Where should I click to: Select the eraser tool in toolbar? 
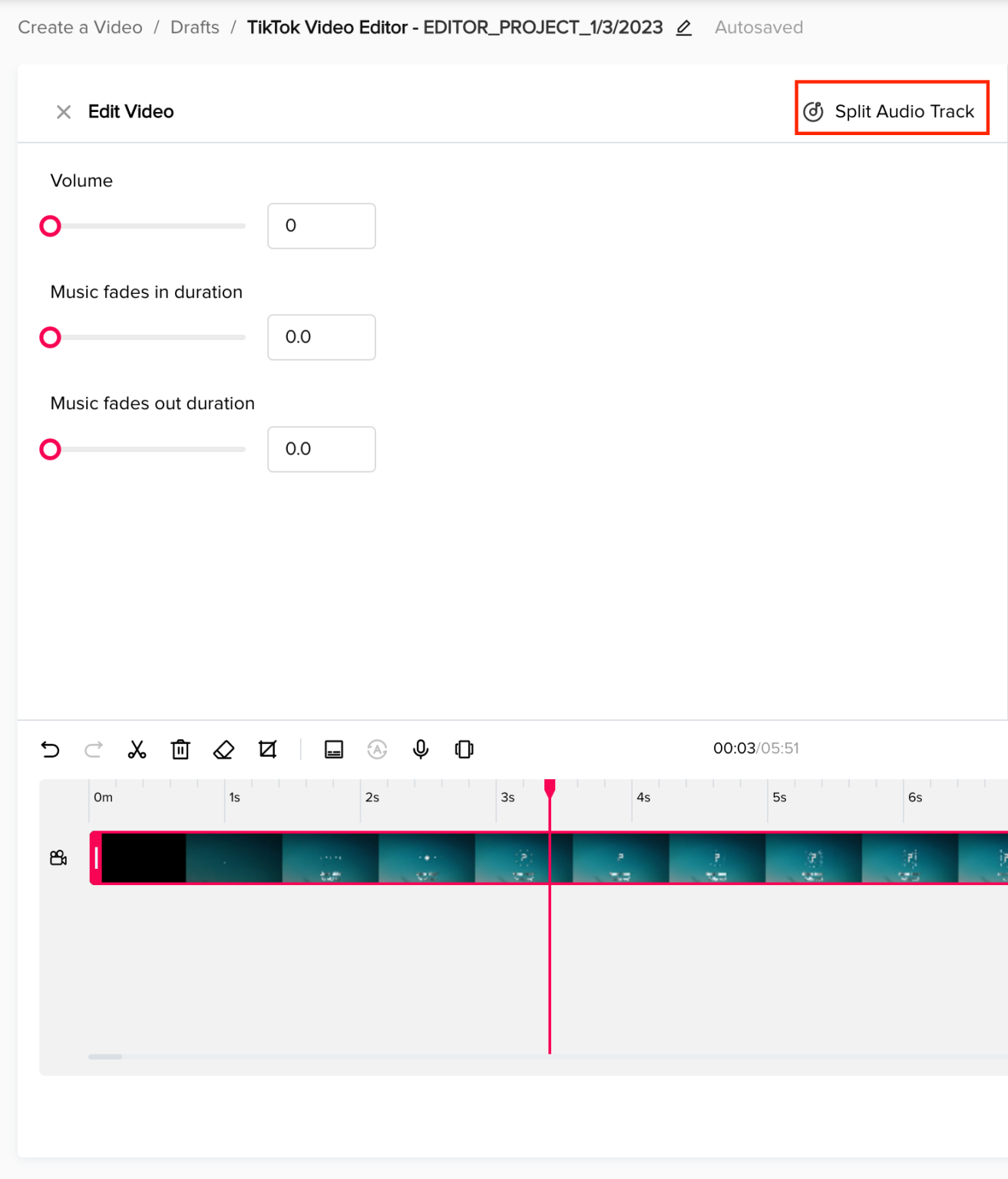223,749
